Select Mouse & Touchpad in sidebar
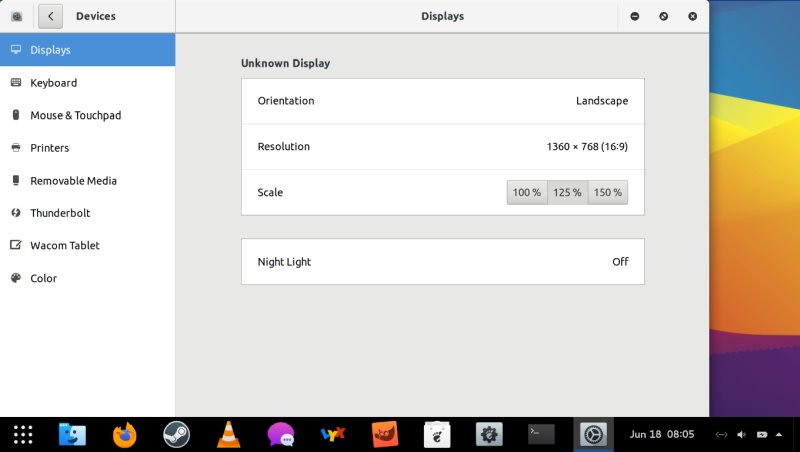This screenshot has height=452, width=800. (75, 115)
